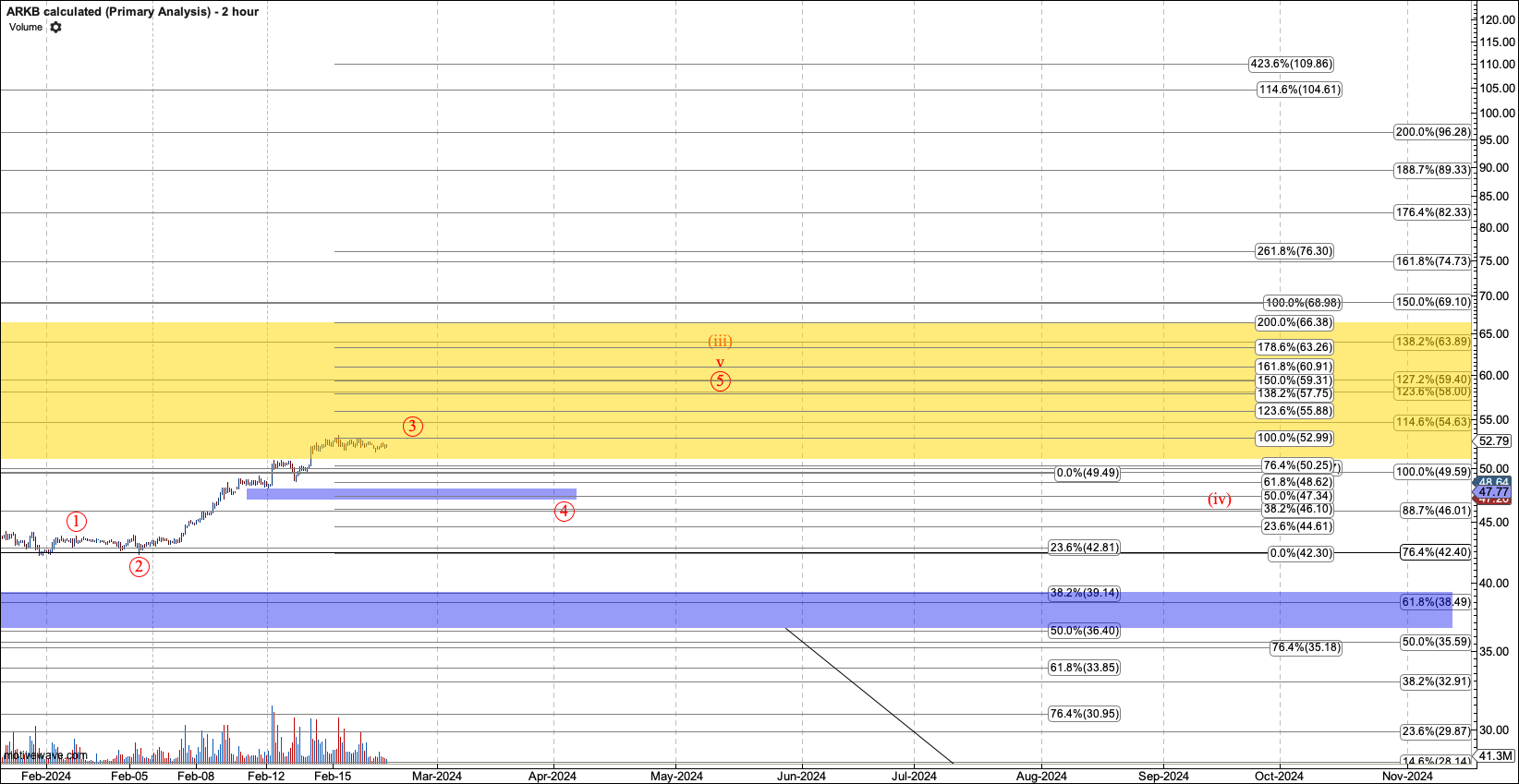Click the 127.2%(59.40) extension label
1519x784 pixels.
click(1432, 380)
